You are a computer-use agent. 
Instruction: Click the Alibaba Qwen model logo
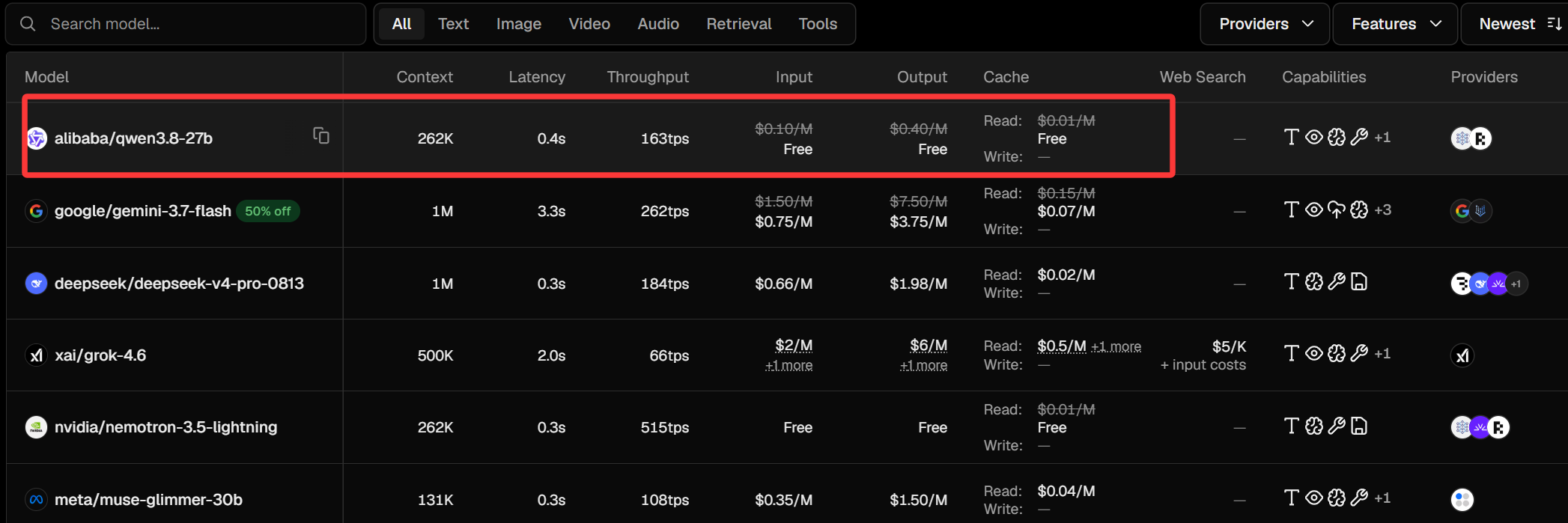click(36, 138)
